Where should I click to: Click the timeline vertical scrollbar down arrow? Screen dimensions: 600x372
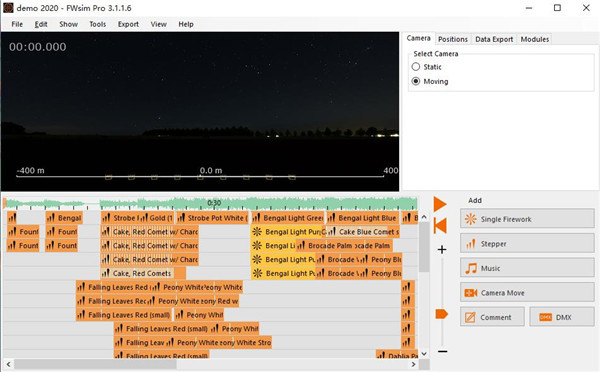tap(424, 354)
